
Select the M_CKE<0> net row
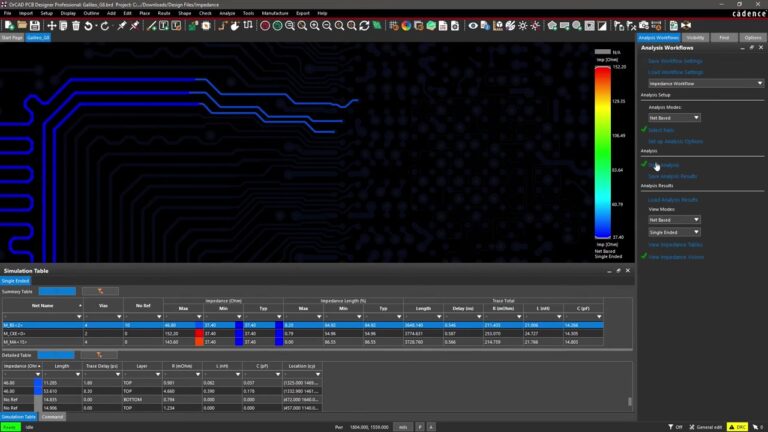click(x=303, y=334)
